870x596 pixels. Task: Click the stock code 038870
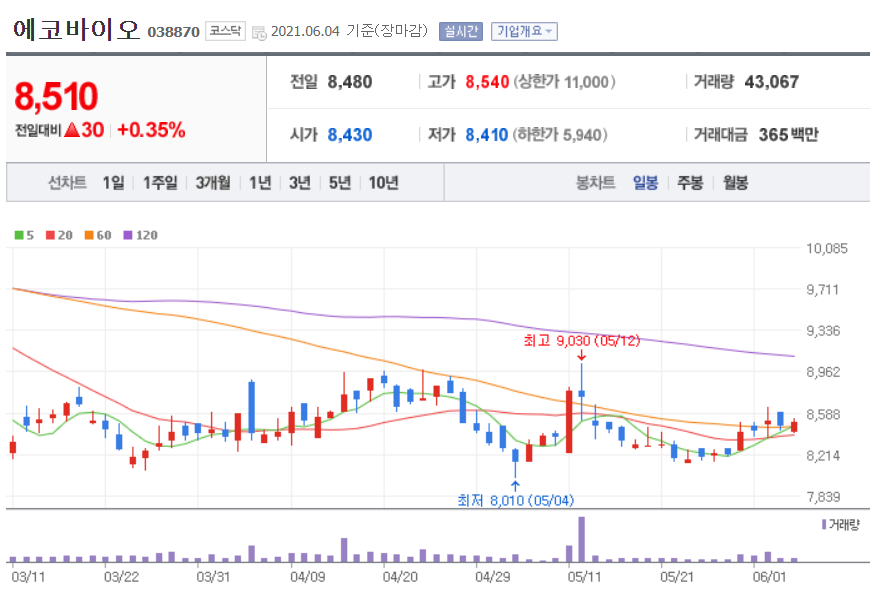coord(174,32)
